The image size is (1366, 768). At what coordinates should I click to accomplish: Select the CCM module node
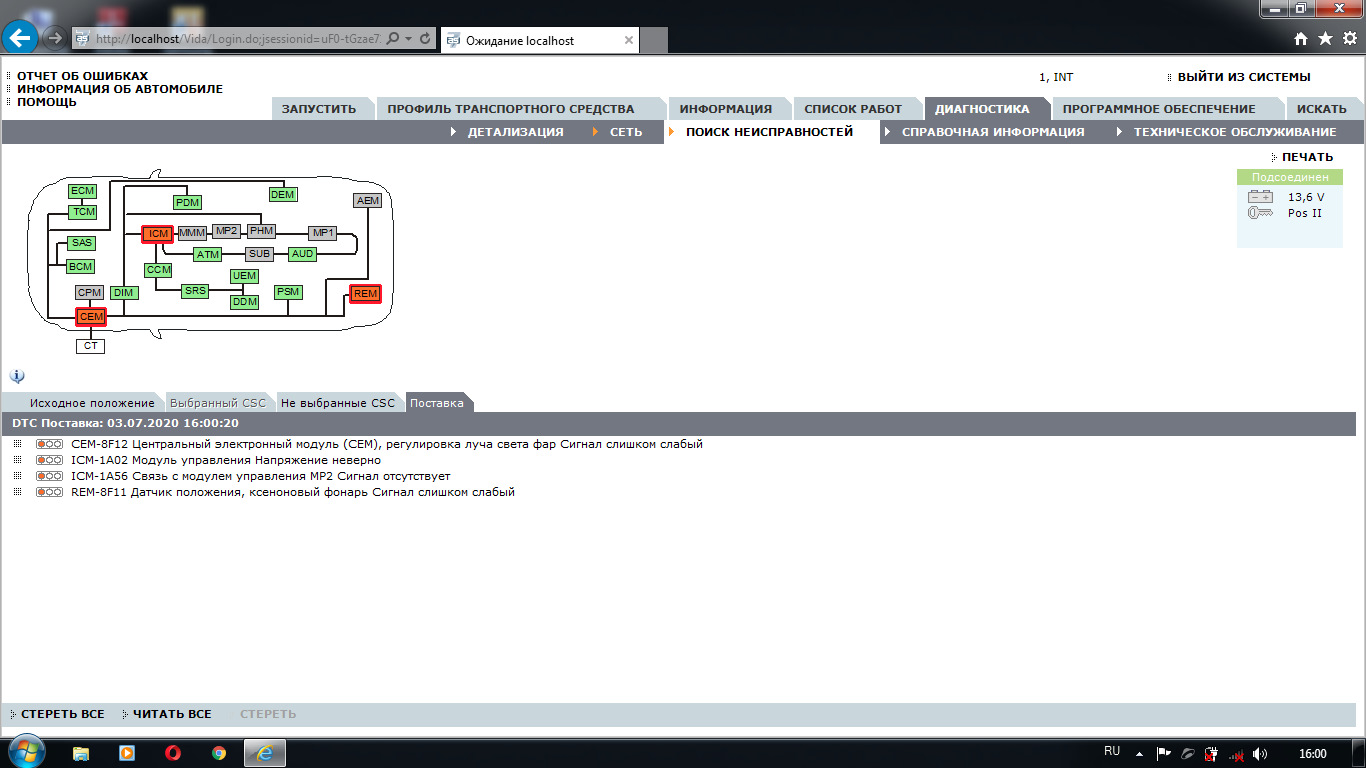pos(159,270)
